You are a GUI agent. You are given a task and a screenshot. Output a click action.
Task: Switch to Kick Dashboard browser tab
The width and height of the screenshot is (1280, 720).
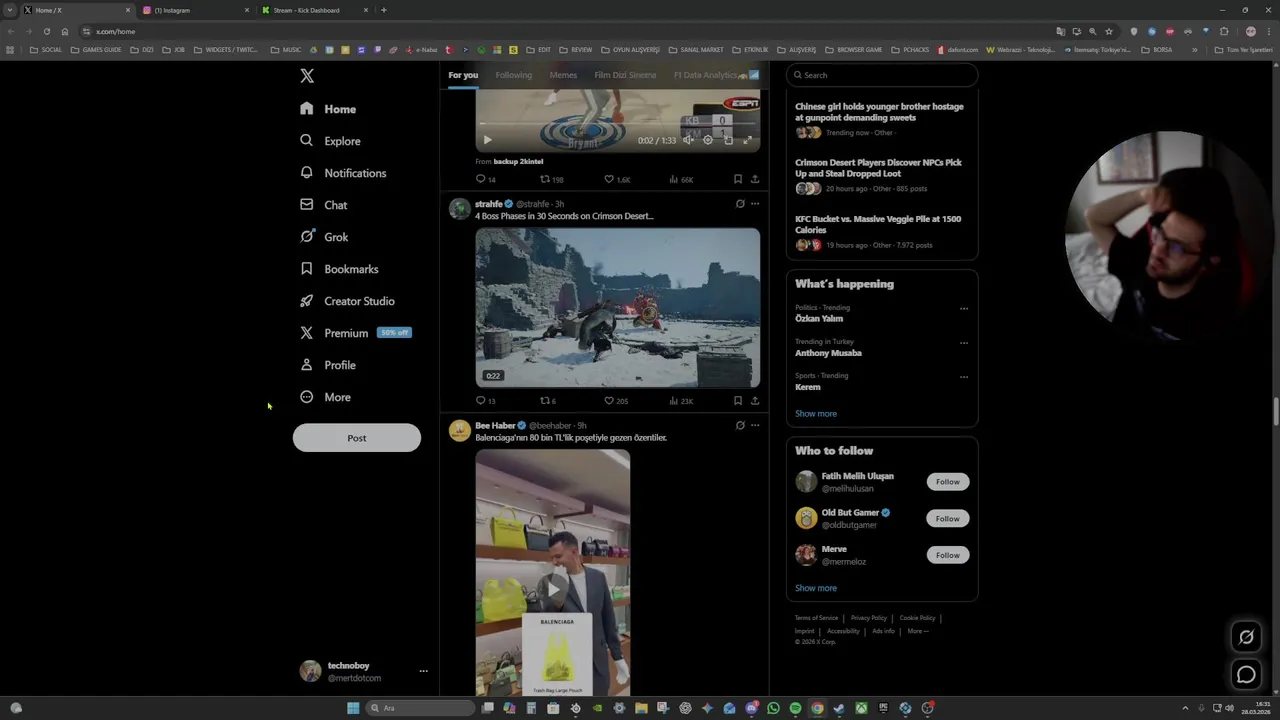pyautogui.click(x=313, y=10)
